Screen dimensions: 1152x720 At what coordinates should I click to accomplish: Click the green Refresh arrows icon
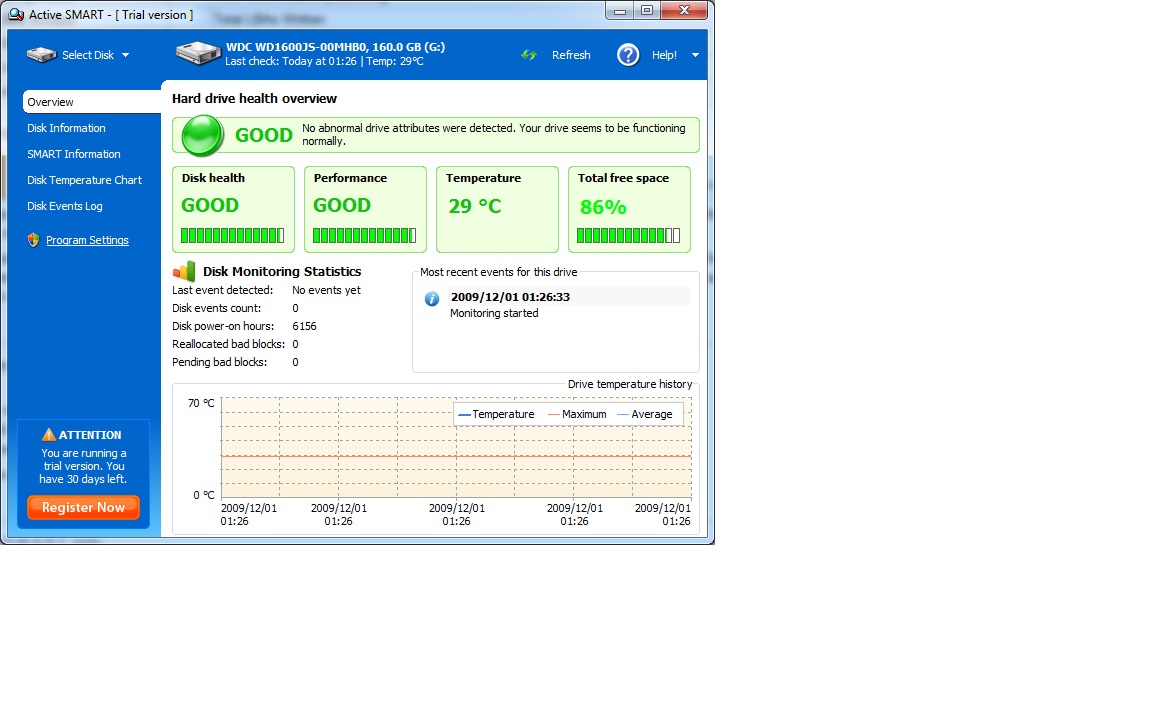pos(530,55)
